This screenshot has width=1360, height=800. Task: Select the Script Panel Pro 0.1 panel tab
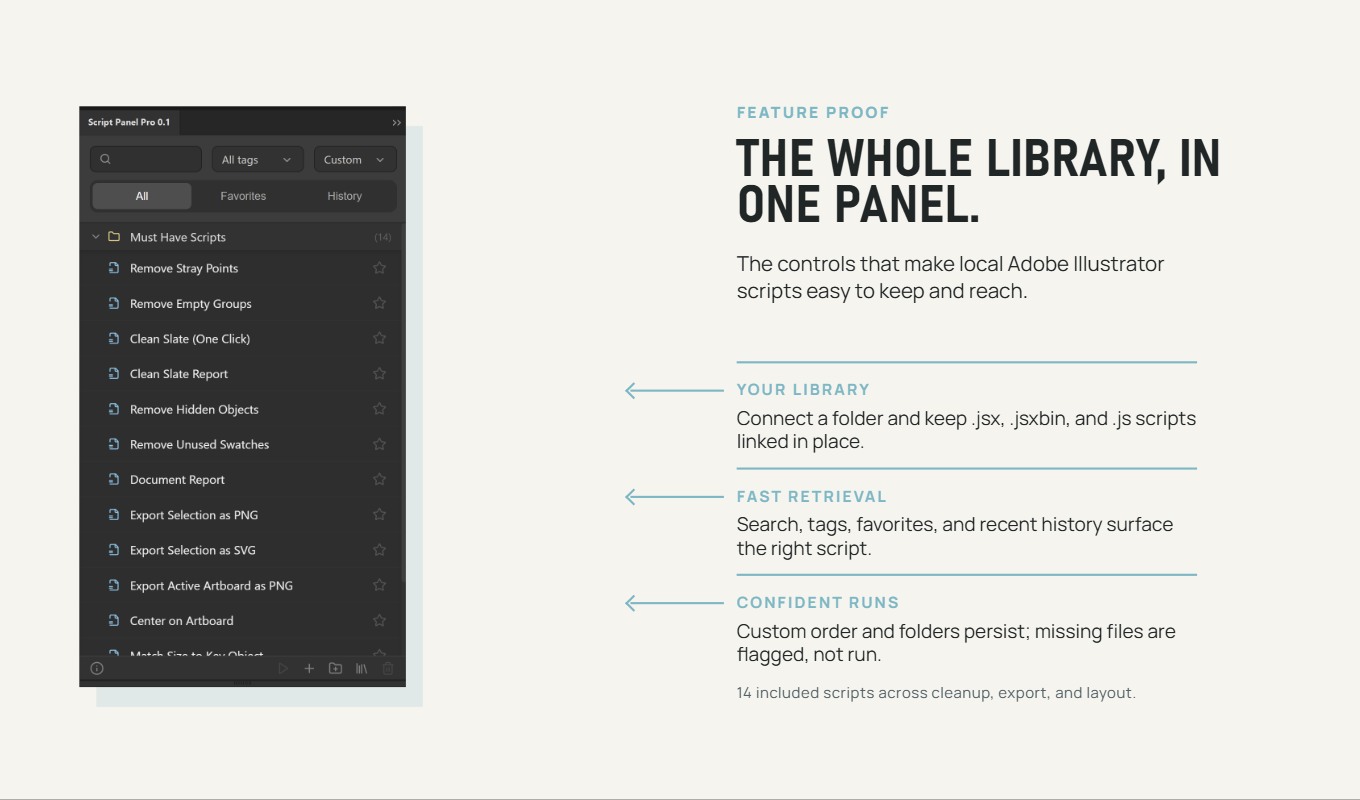click(129, 122)
